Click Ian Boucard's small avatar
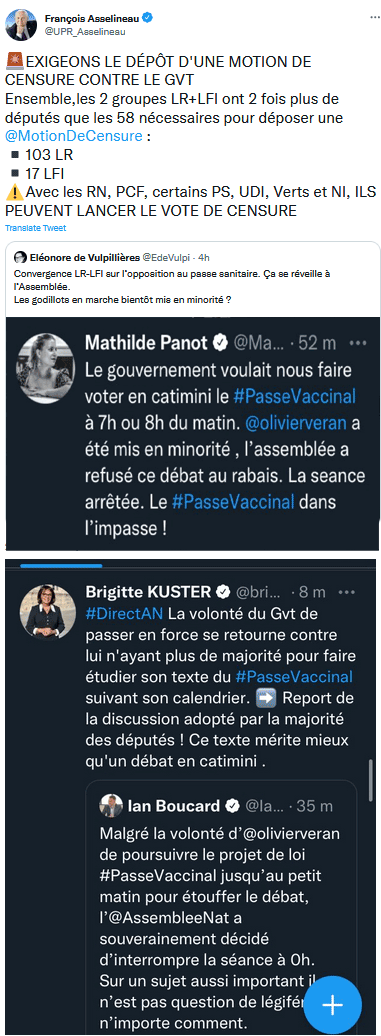The height and width of the screenshot is (1036, 381). (x=111, y=806)
